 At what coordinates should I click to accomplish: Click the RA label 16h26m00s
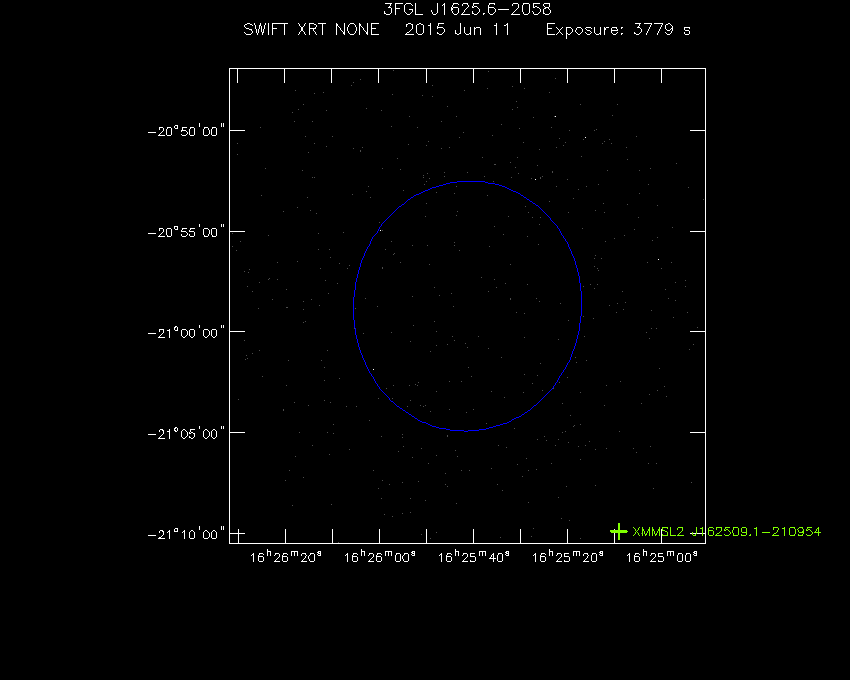click(379, 557)
